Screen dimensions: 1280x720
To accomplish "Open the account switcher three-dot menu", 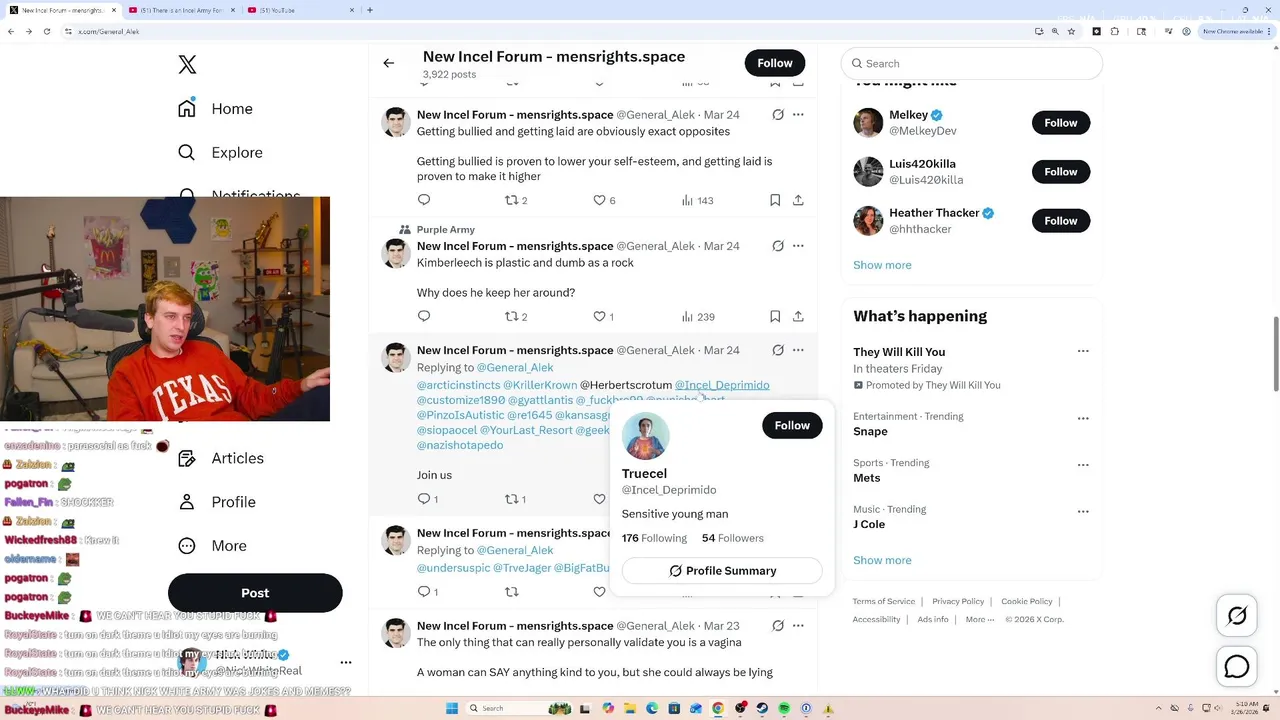I will tap(346, 662).
